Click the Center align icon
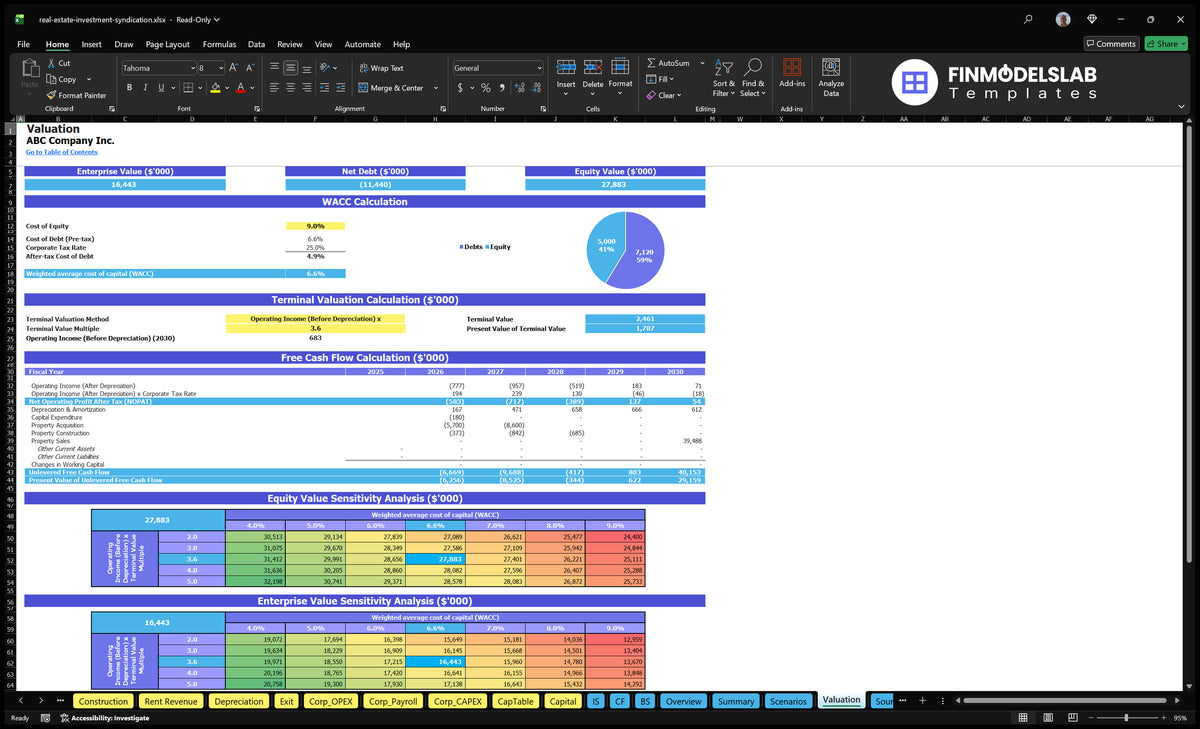1200x729 pixels. [x=290, y=88]
